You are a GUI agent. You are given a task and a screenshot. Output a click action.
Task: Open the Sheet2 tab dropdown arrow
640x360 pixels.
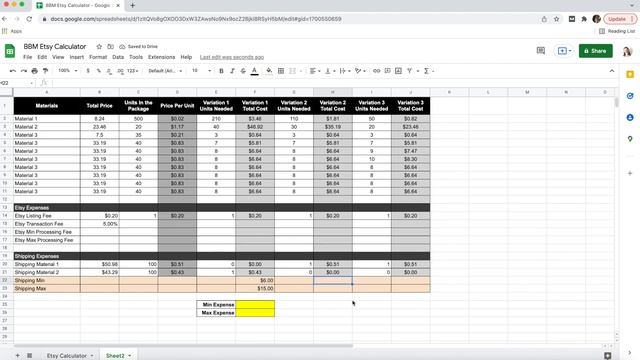click(x=130, y=356)
